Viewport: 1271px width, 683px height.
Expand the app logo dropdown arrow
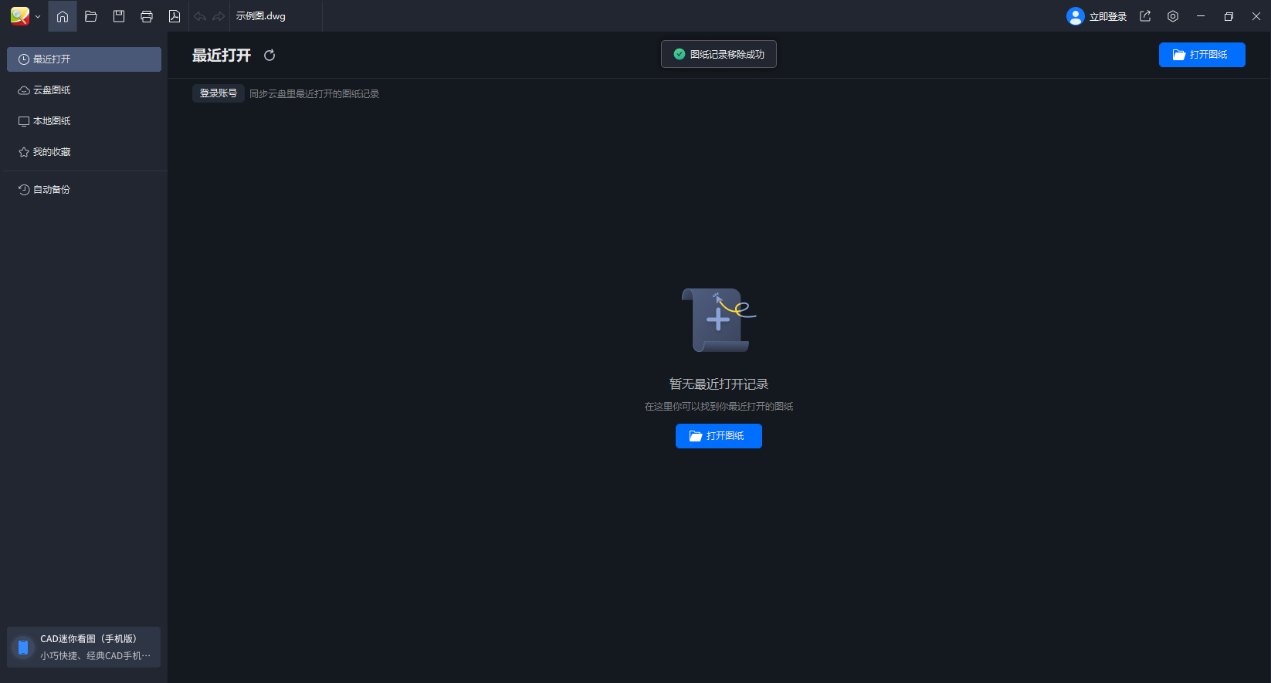pos(38,17)
